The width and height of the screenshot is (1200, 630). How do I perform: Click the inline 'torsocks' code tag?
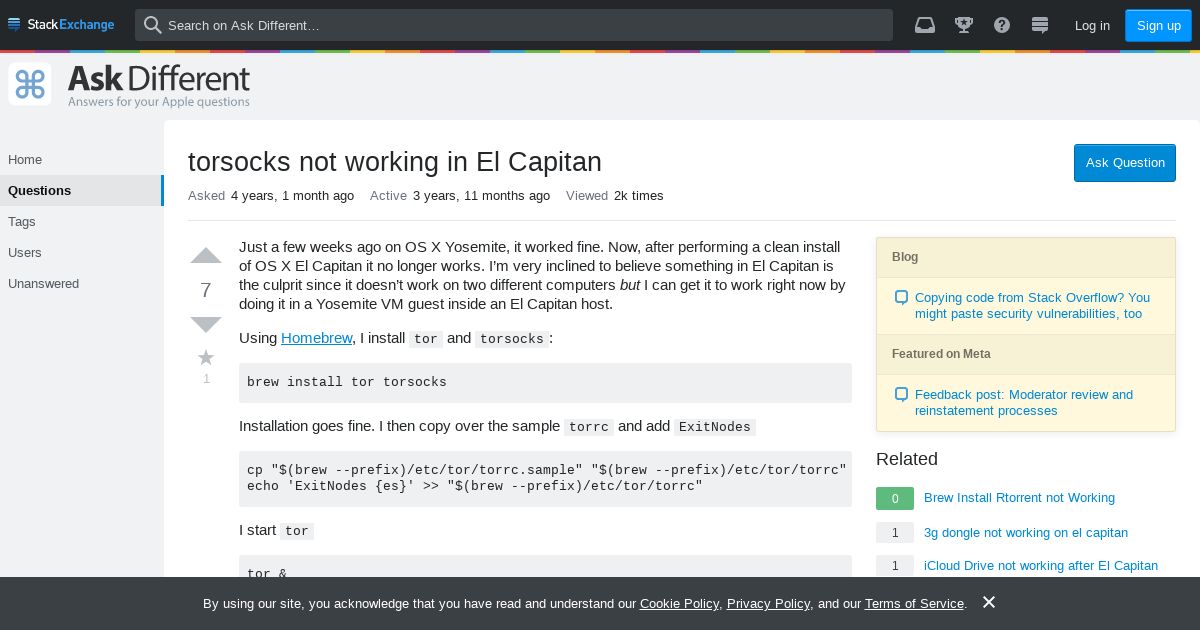[x=512, y=339]
